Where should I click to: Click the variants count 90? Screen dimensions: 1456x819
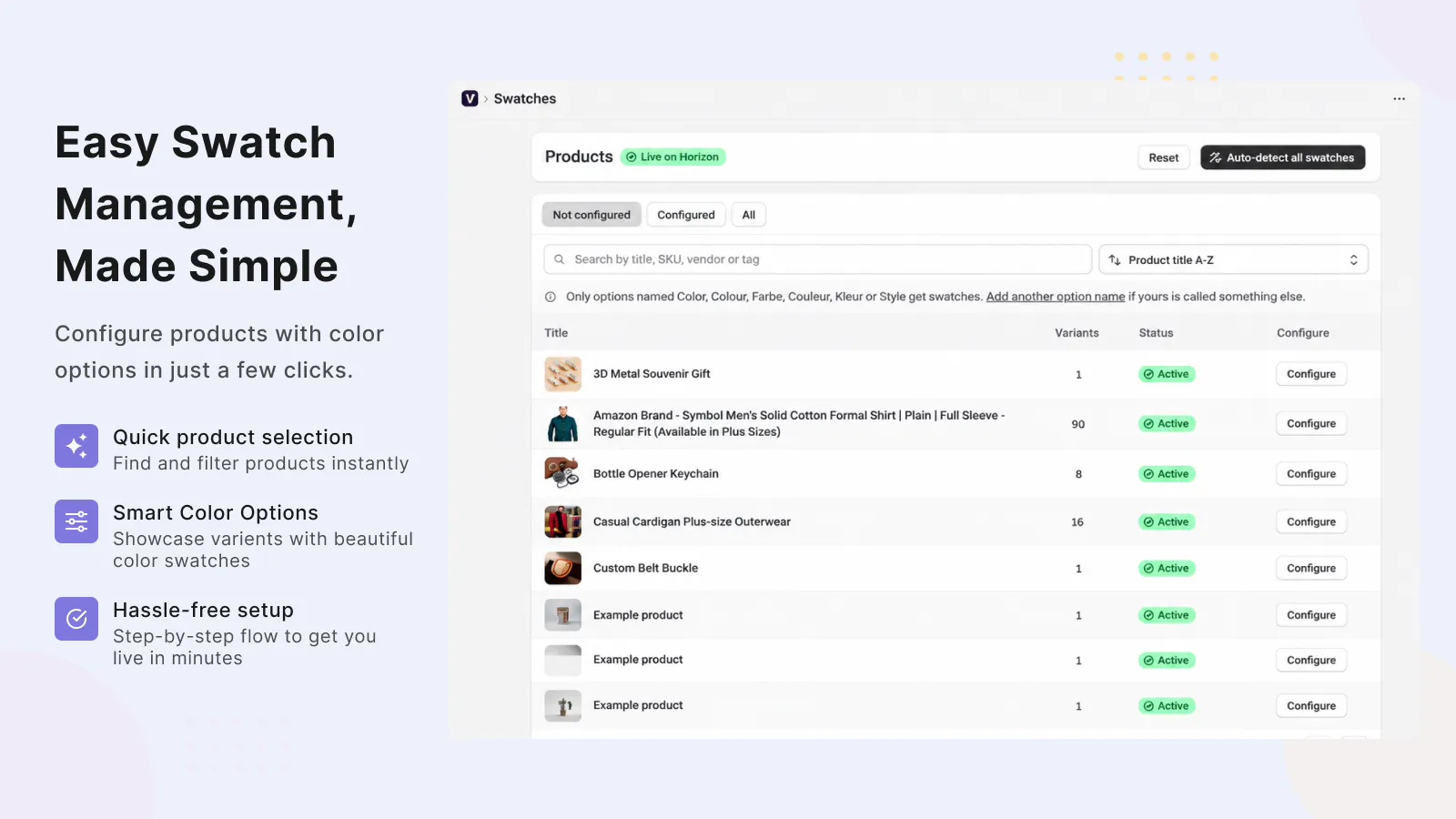(1078, 424)
